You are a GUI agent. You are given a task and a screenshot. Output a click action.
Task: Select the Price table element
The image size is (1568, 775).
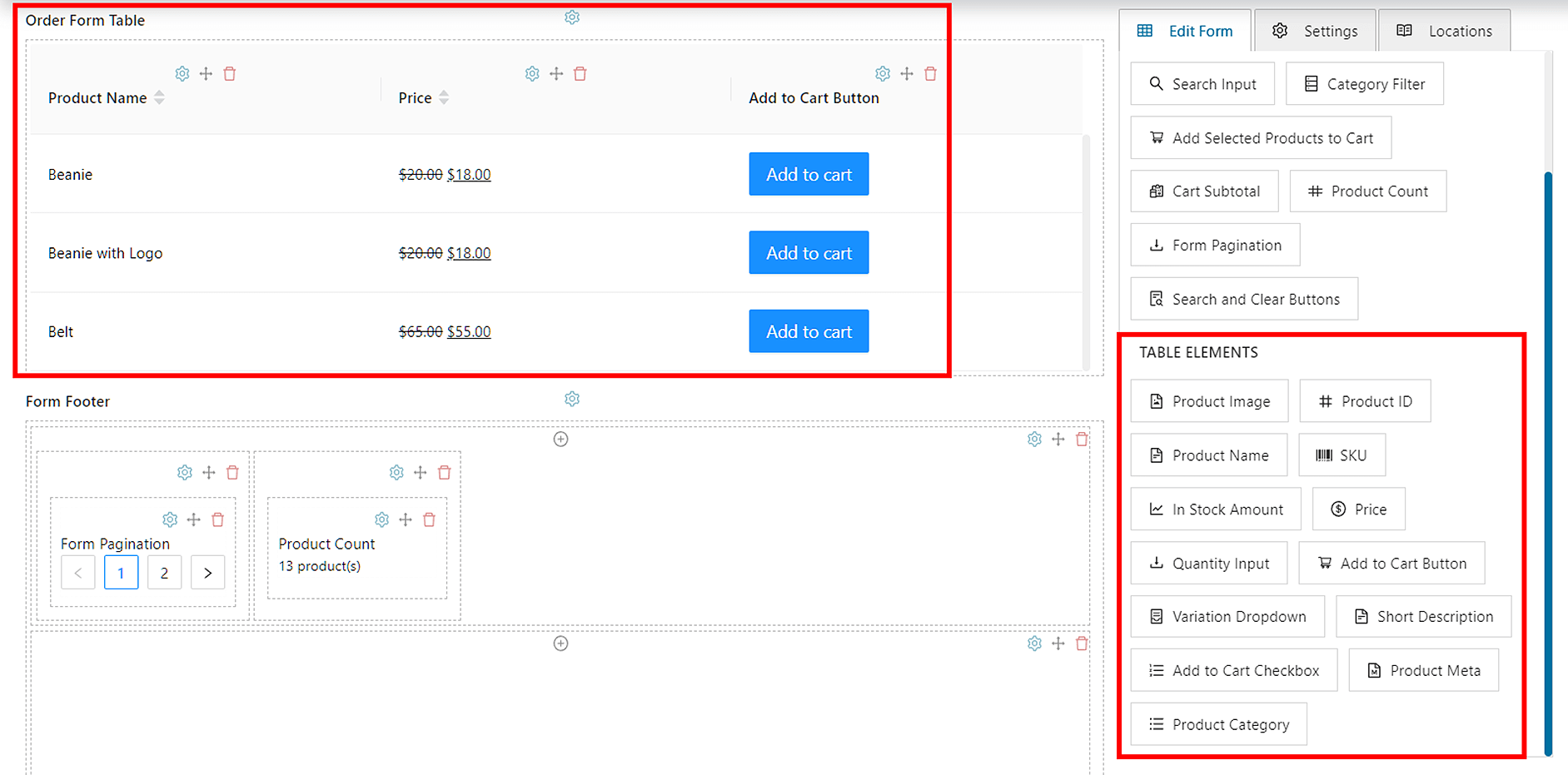(1359, 509)
